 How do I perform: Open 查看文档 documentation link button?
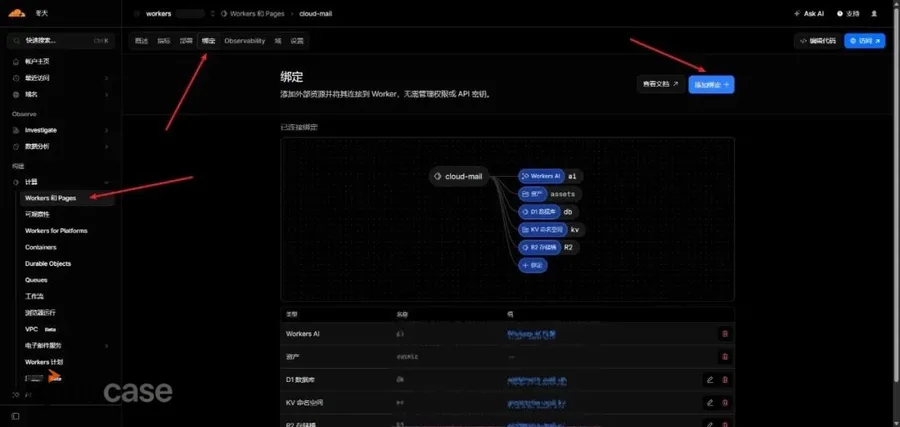(661, 84)
